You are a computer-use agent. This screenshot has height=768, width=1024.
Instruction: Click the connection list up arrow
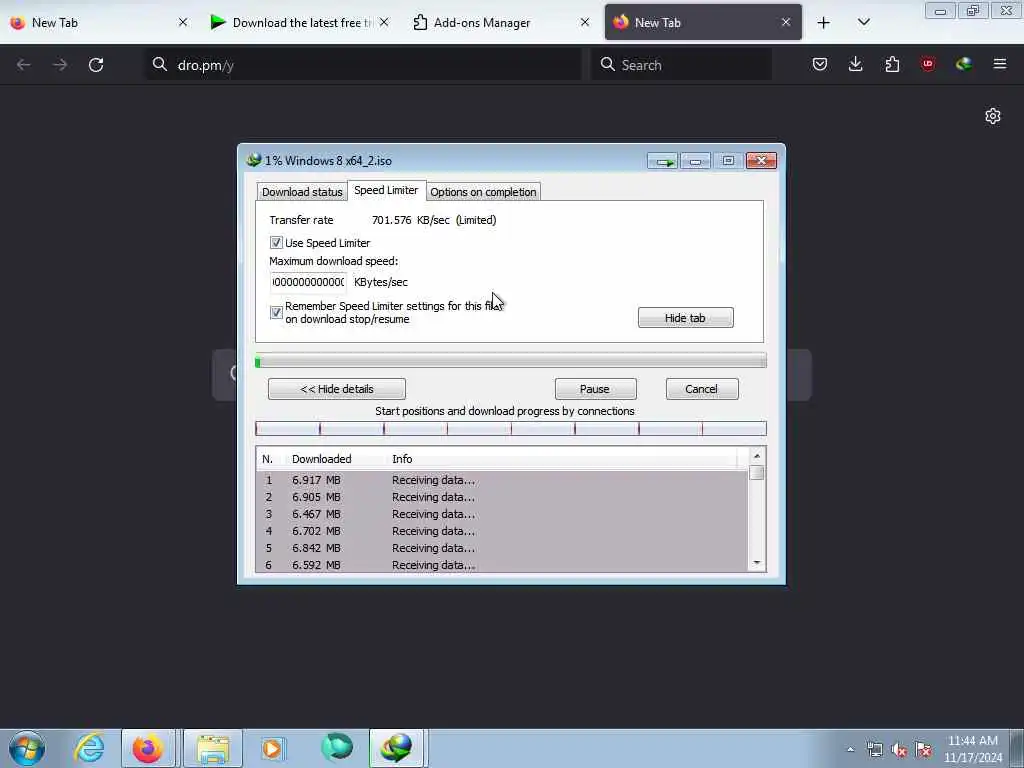(x=757, y=456)
